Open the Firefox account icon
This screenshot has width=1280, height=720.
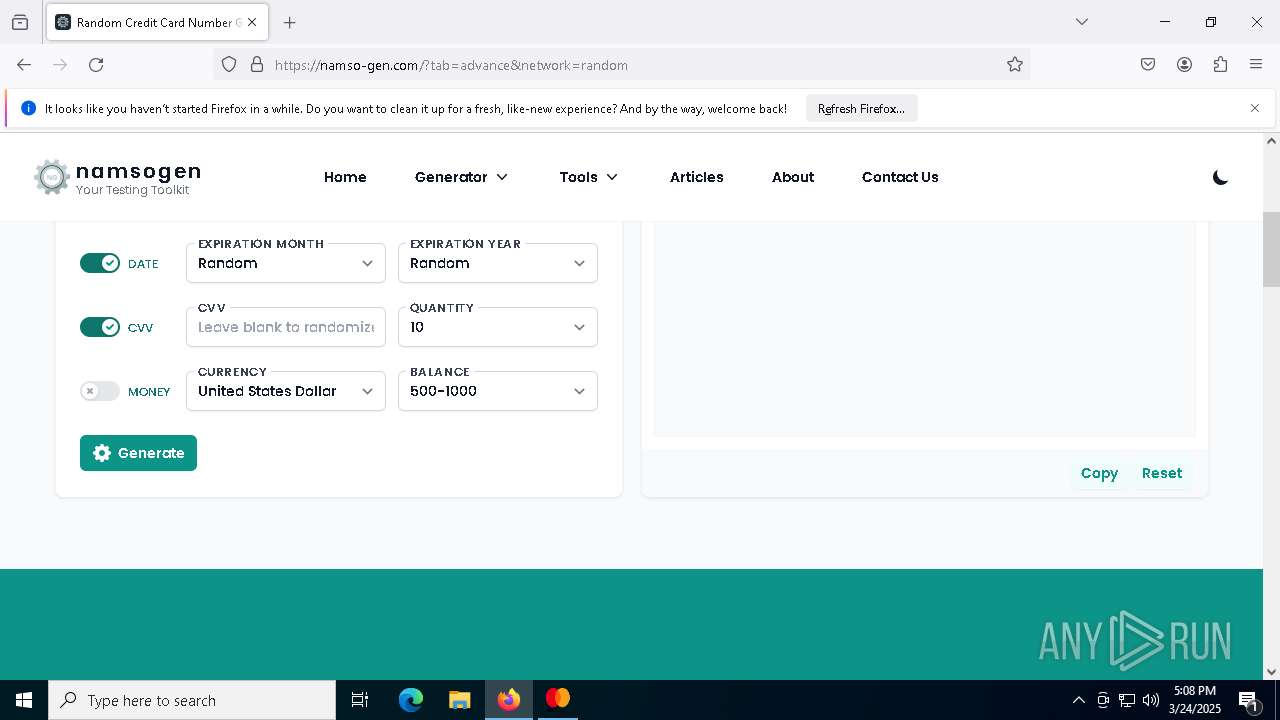1184,65
